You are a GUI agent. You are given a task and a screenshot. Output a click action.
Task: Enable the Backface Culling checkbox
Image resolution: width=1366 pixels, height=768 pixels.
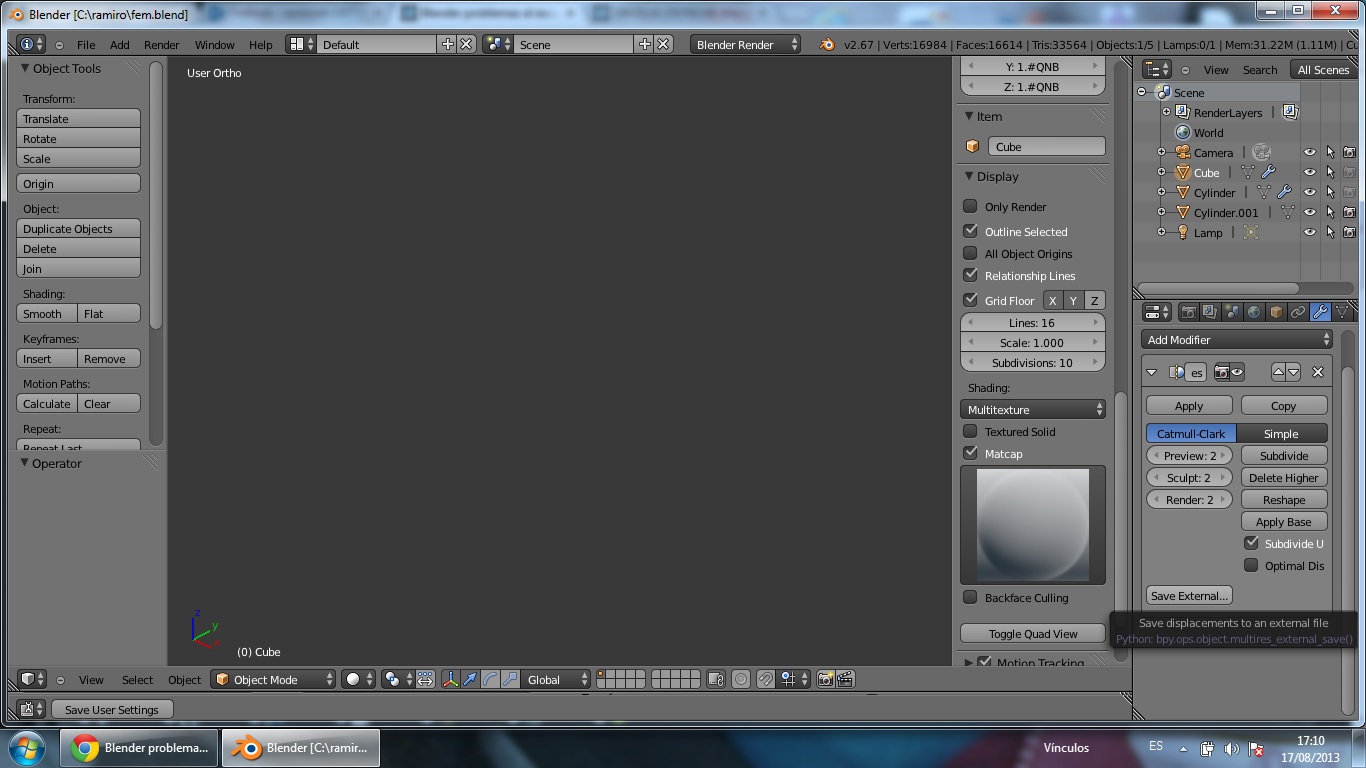pos(970,597)
